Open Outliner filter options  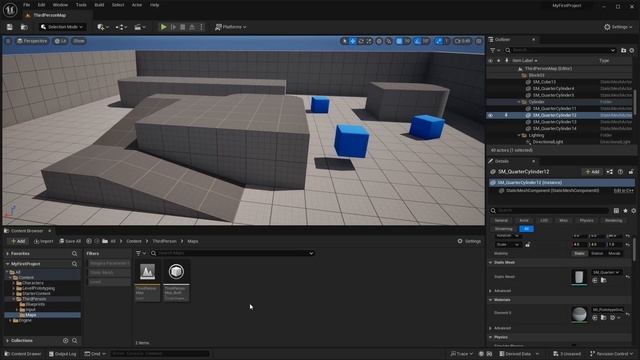point(495,50)
